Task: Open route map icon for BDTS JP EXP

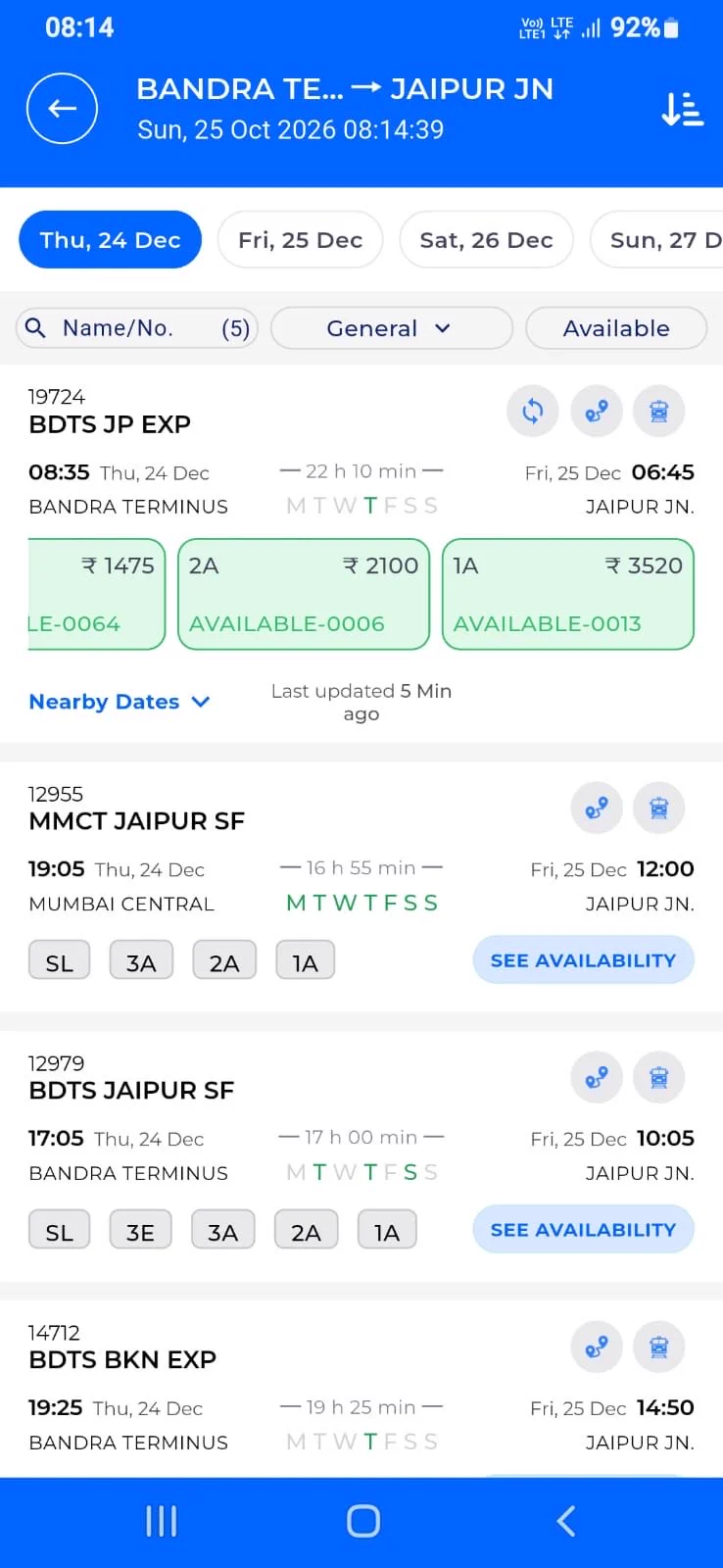Action: pos(597,412)
